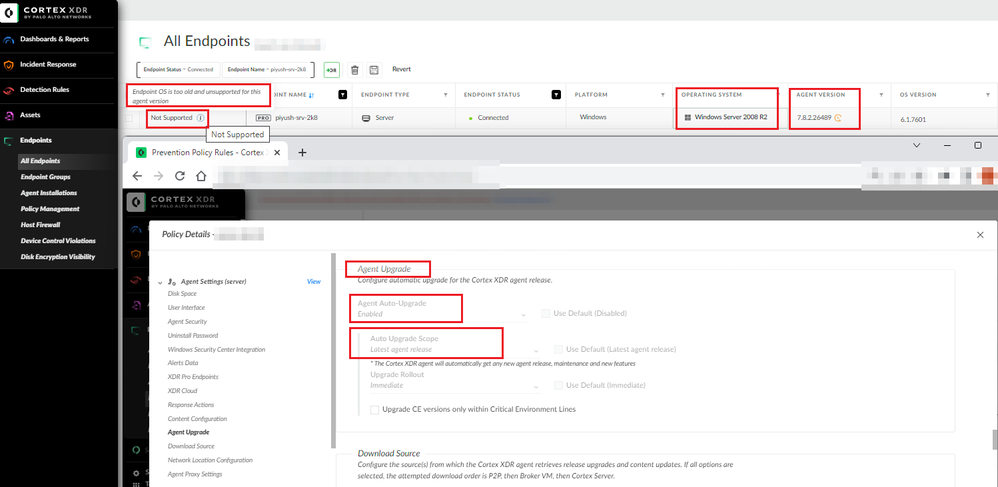Select Windows Security Center Integration tree item

pos(216,349)
